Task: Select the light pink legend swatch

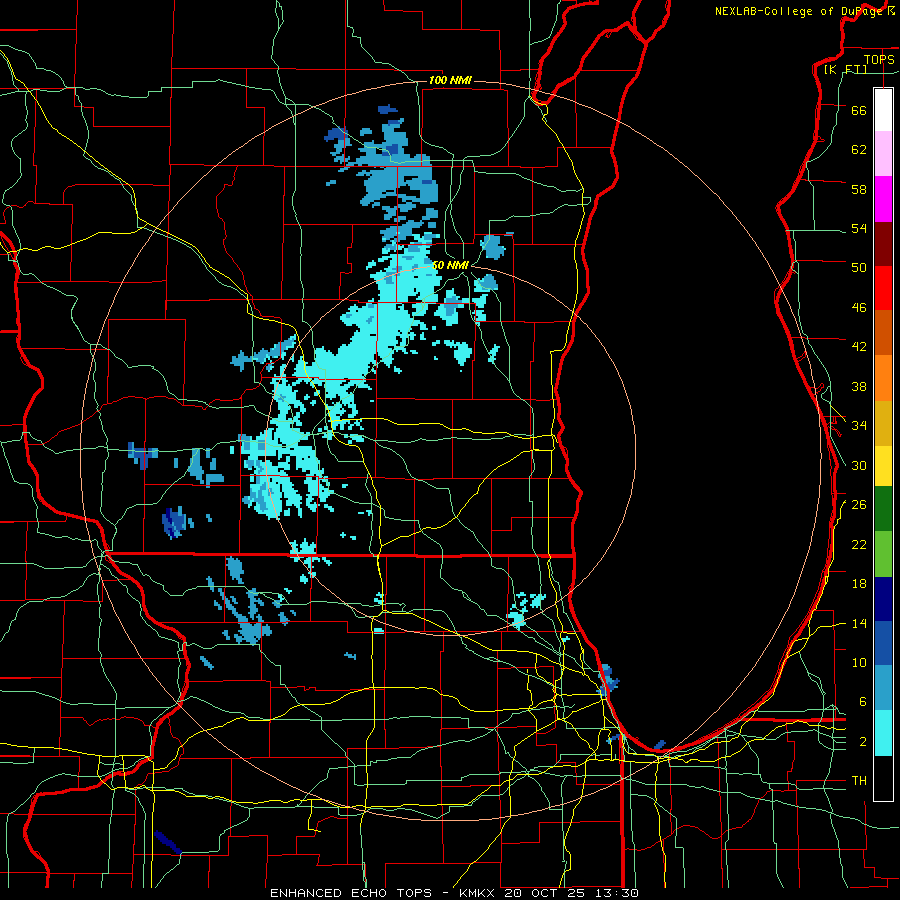Action: pos(883,153)
